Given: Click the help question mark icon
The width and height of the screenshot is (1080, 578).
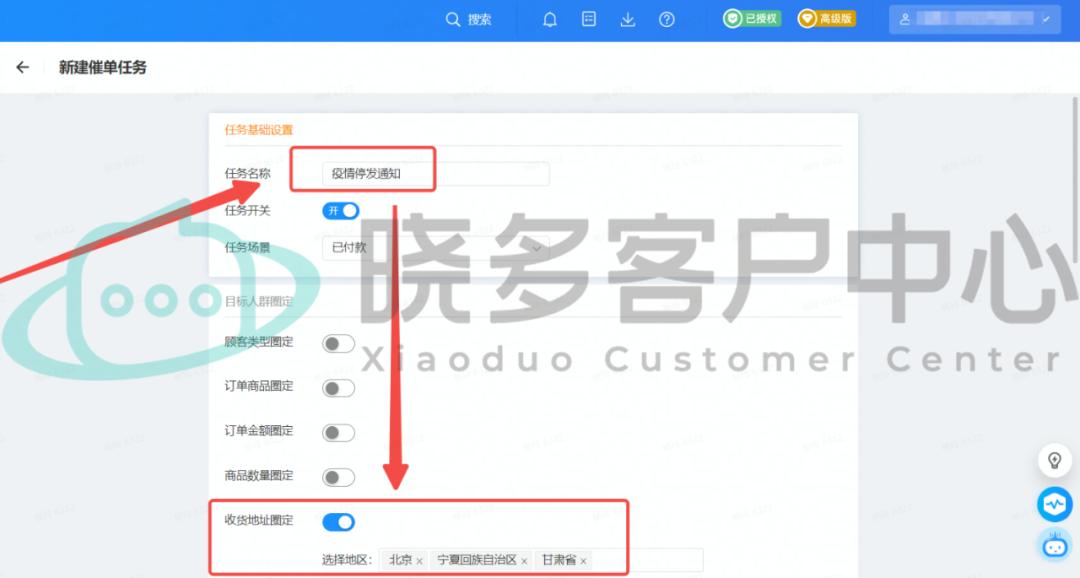Looking at the screenshot, I should 667,19.
